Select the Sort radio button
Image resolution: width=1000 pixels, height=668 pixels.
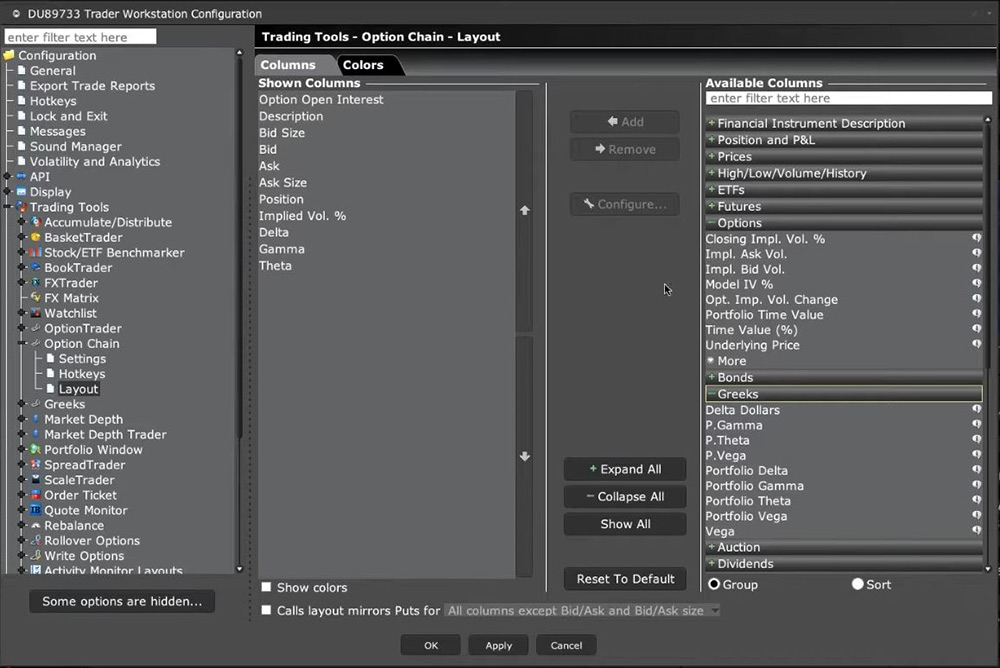[858, 584]
